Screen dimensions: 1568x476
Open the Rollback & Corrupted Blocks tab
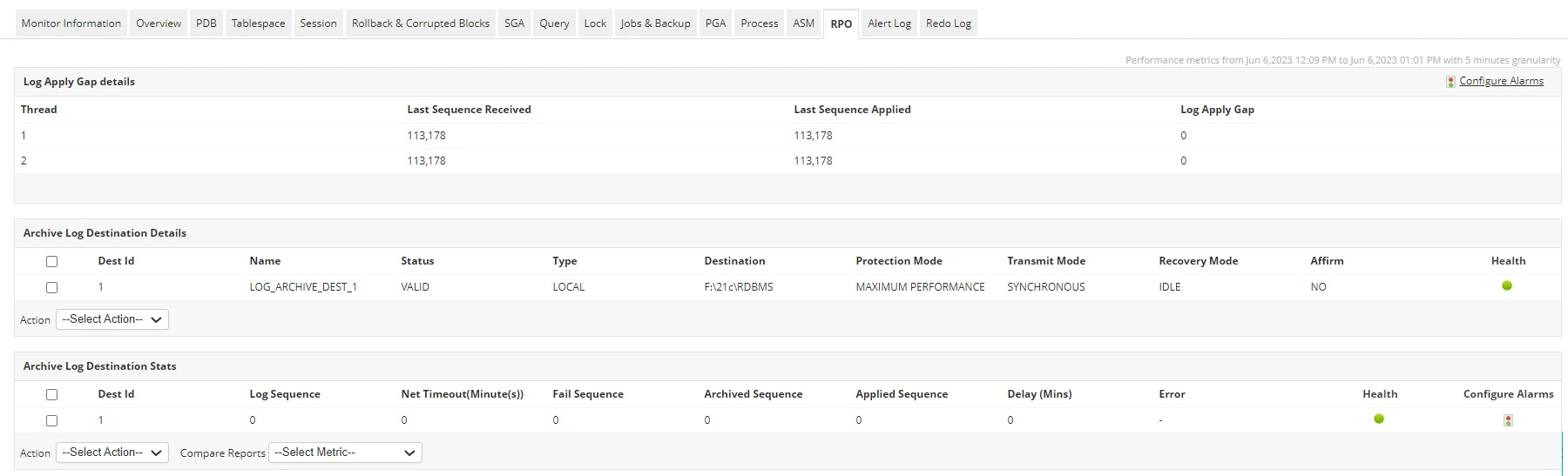(x=421, y=23)
